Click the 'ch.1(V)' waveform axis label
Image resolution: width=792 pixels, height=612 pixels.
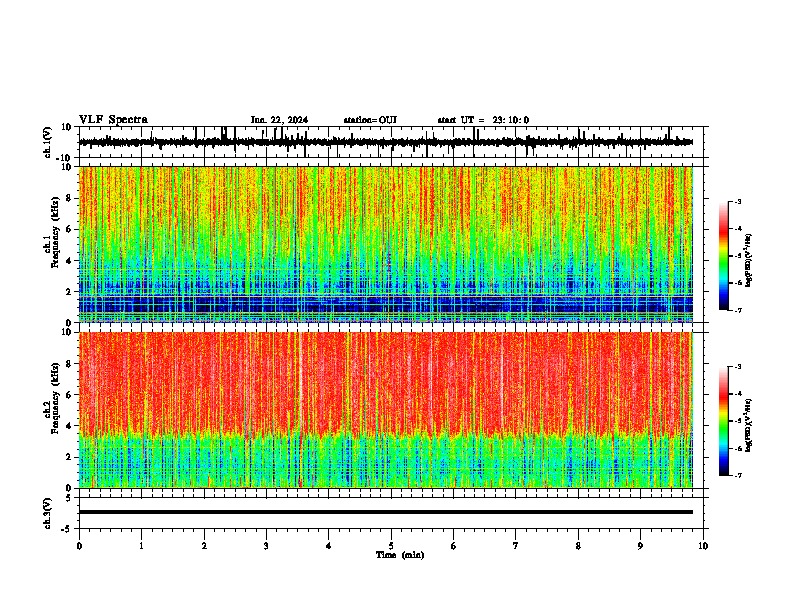pyautogui.click(x=47, y=142)
